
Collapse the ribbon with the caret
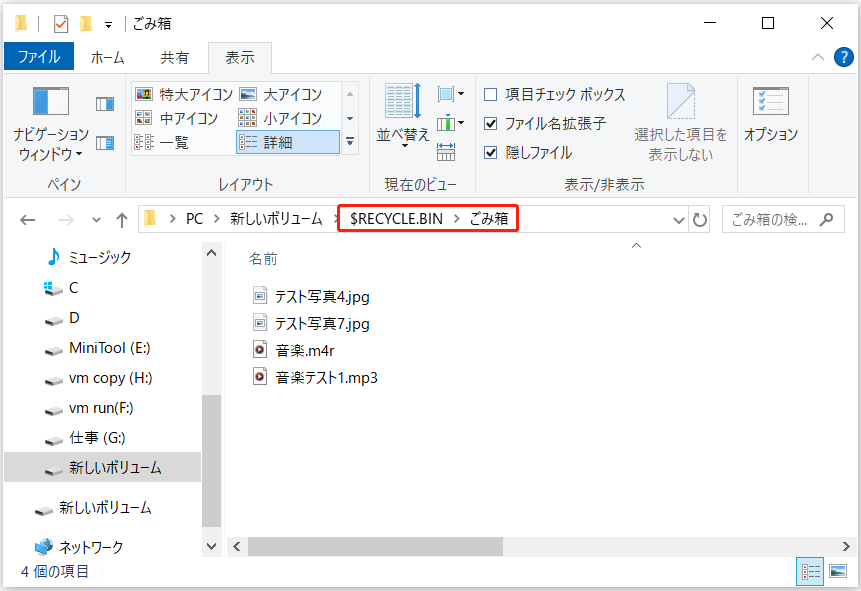point(818,57)
